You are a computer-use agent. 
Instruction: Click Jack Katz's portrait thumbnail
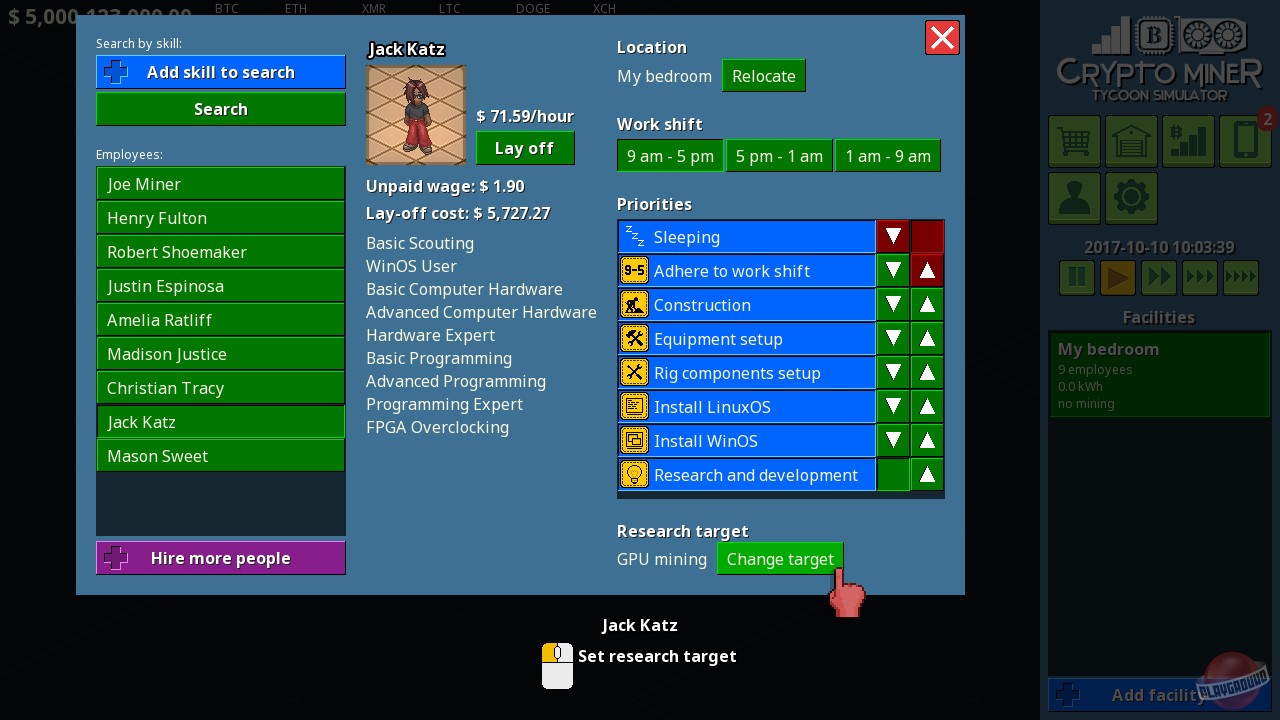coord(416,114)
